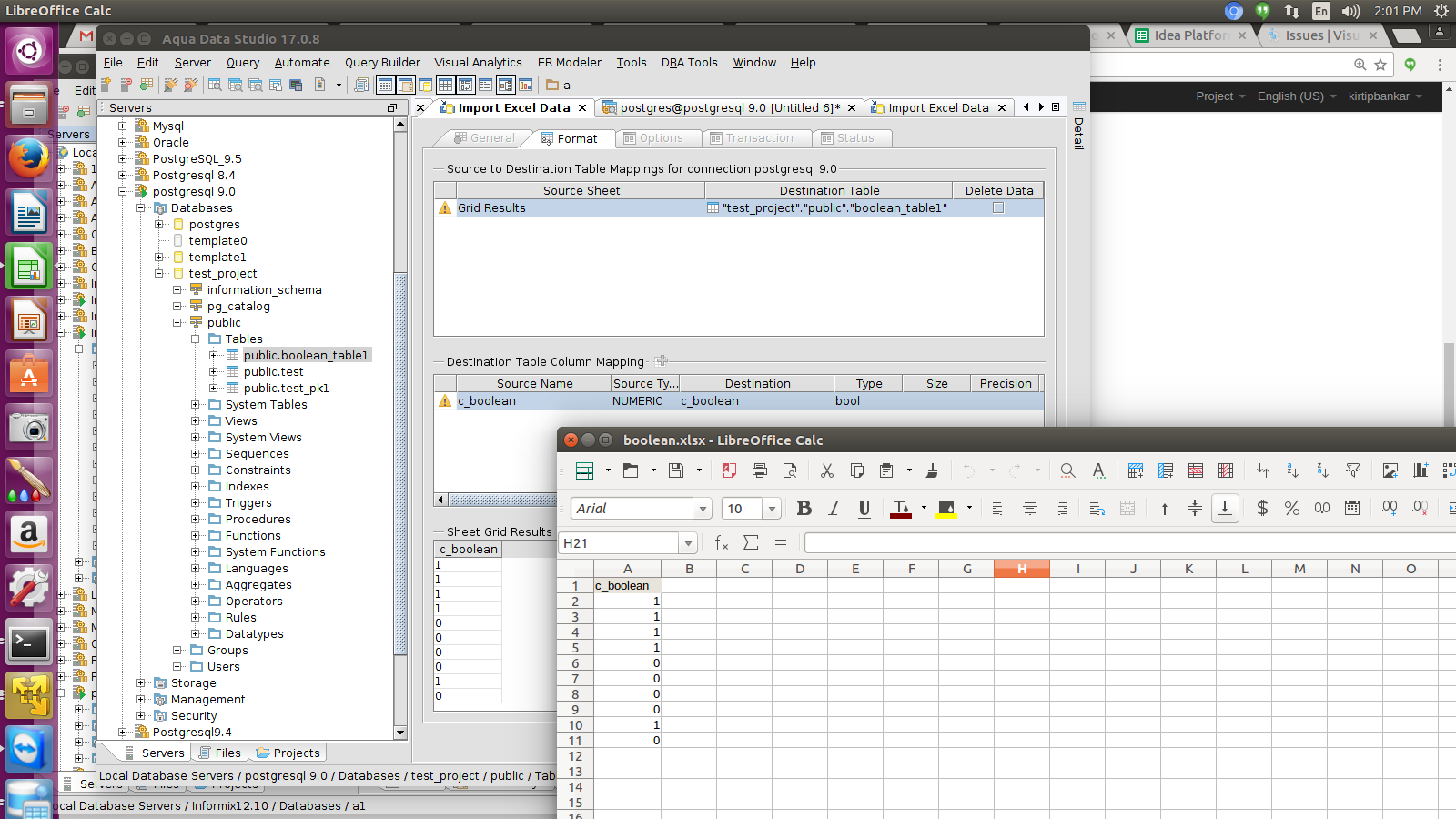Close the first Import Excel Data tab
The height and width of the screenshot is (819, 1456).
pos(582,107)
